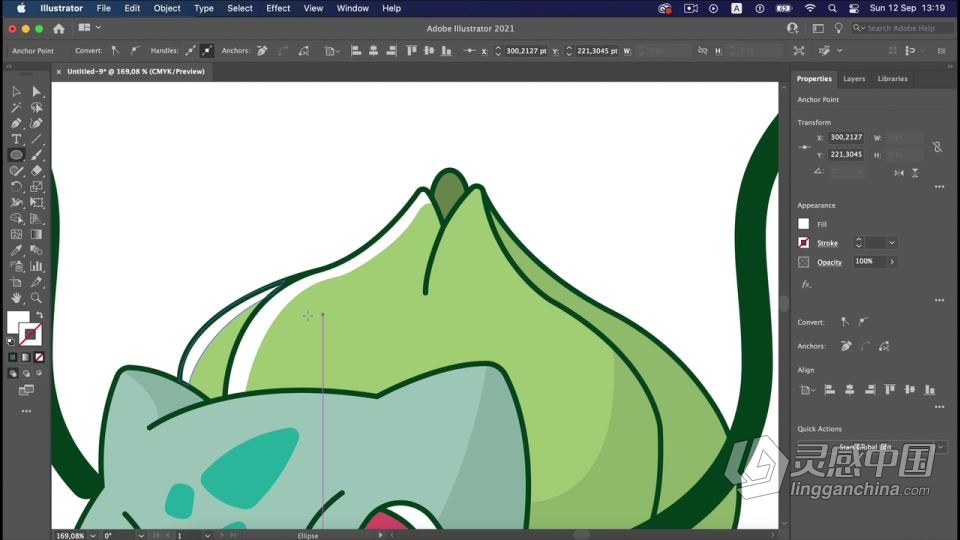Expand Opacity slider arrow in Properties
The height and width of the screenshot is (540, 960).
pyautogui.click(x=892, y=261)
